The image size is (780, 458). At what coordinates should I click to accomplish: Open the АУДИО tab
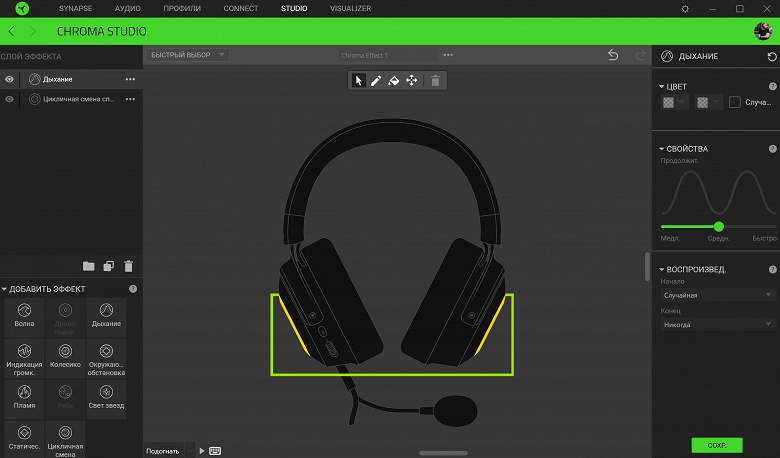[x=128, y=8]
